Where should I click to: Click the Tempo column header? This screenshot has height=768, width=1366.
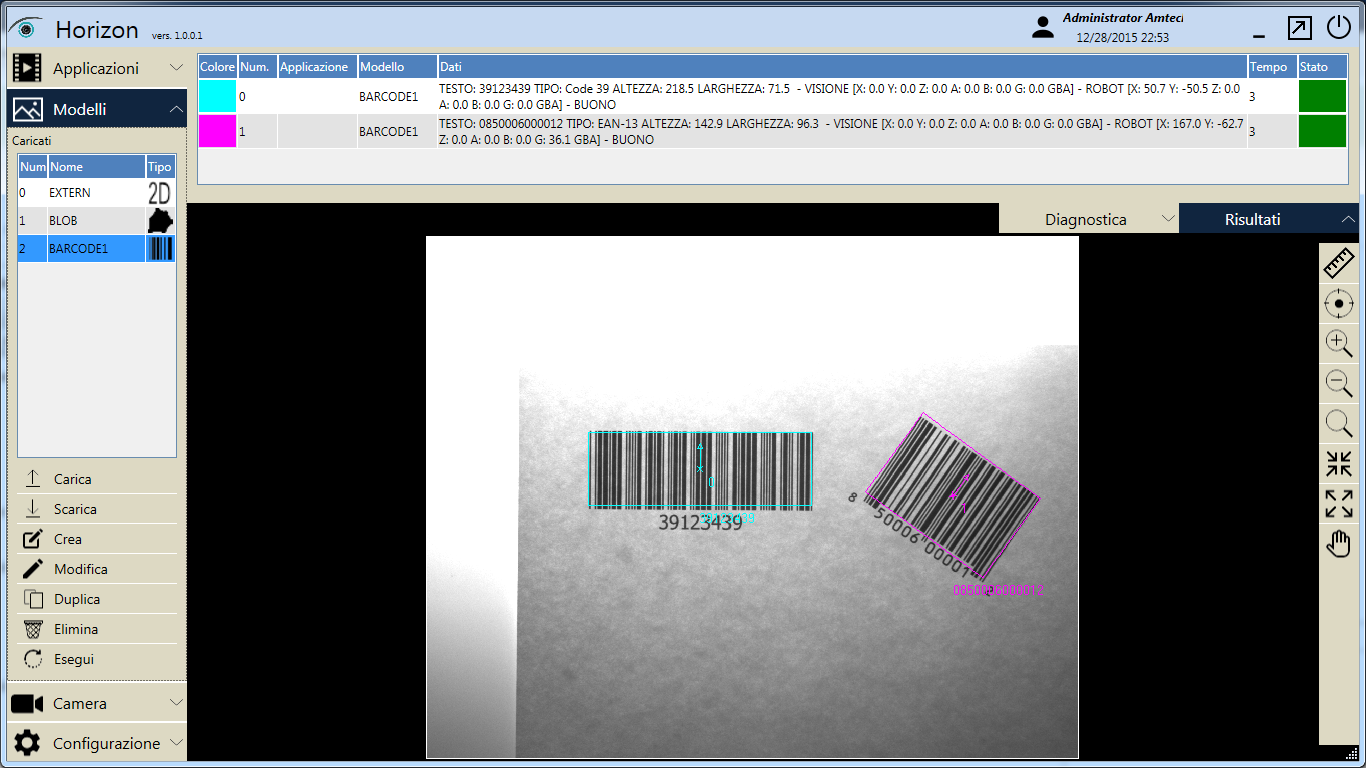(1272, 67)
